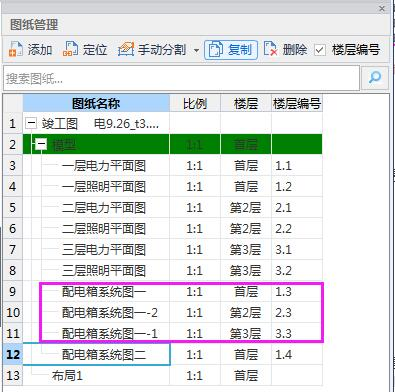Click the 定位 (Locate) toolbar icon
The height and width of the screenshot is (392, 395).
pyautogui.click(x=70, y=50)
